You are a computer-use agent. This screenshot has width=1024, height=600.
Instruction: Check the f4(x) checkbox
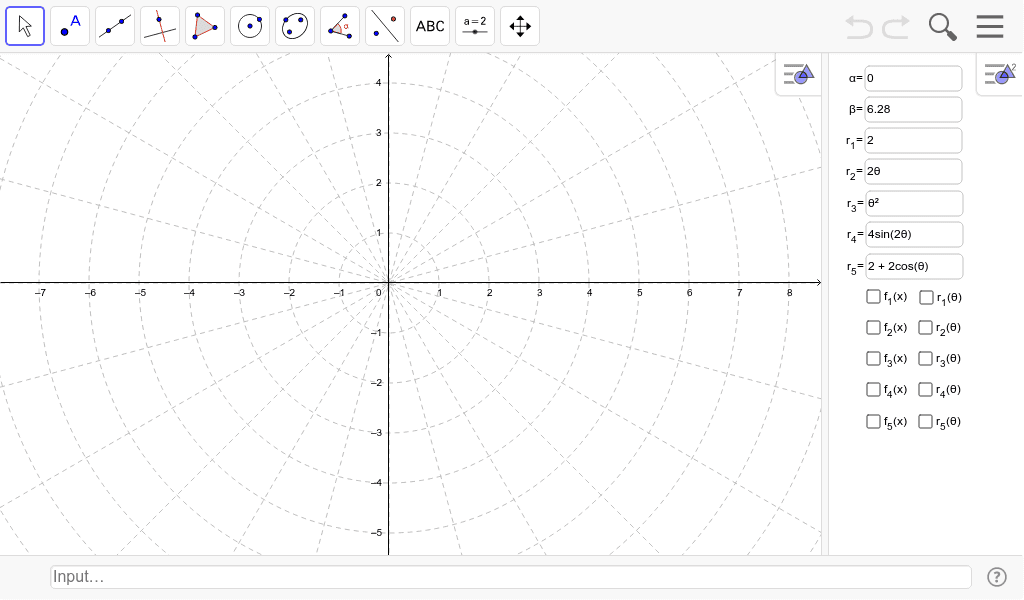(873, 389)
